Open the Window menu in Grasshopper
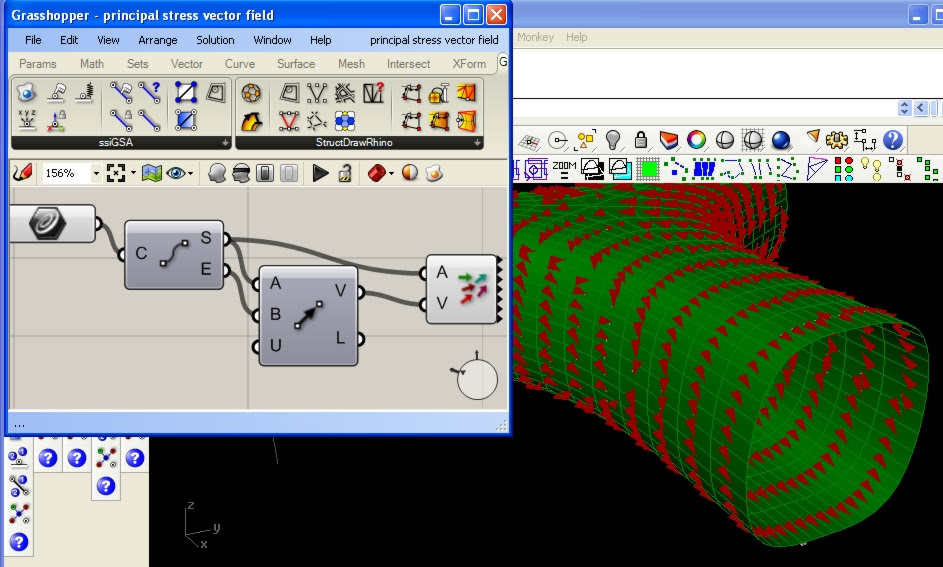 (272, 40)
